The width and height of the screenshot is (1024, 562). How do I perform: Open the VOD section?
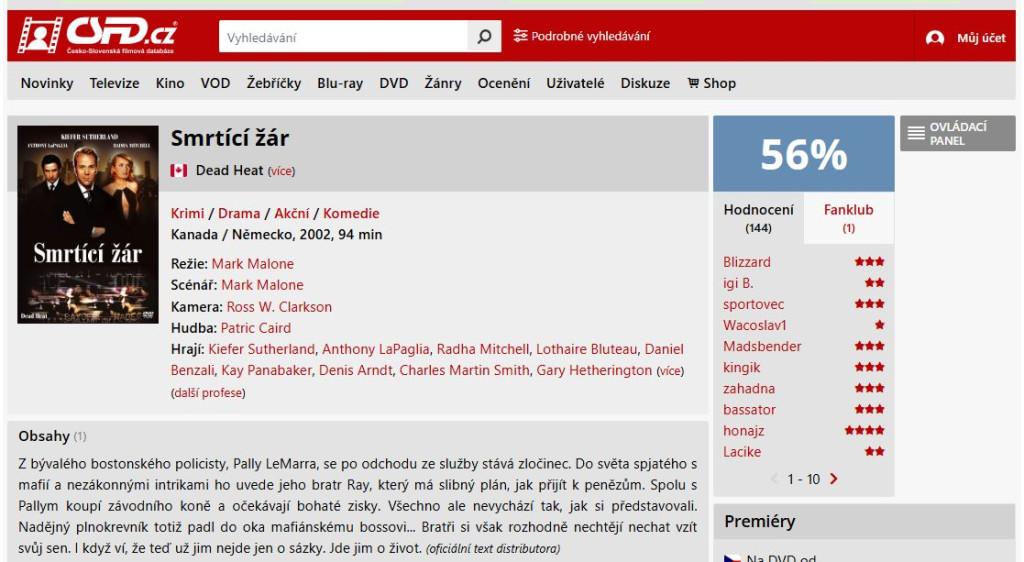tap(215, 83)
